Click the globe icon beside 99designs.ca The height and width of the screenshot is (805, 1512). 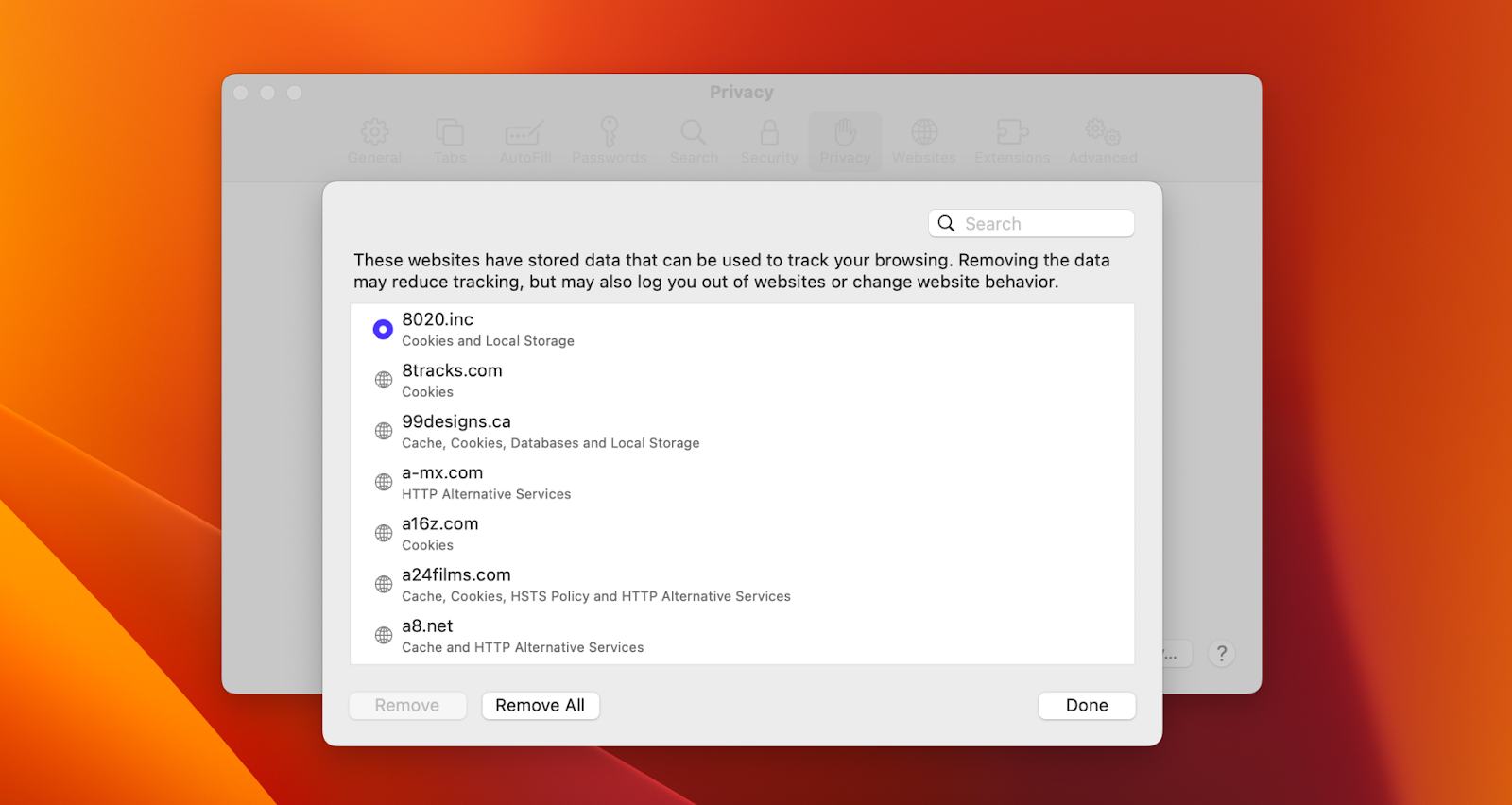384,431
